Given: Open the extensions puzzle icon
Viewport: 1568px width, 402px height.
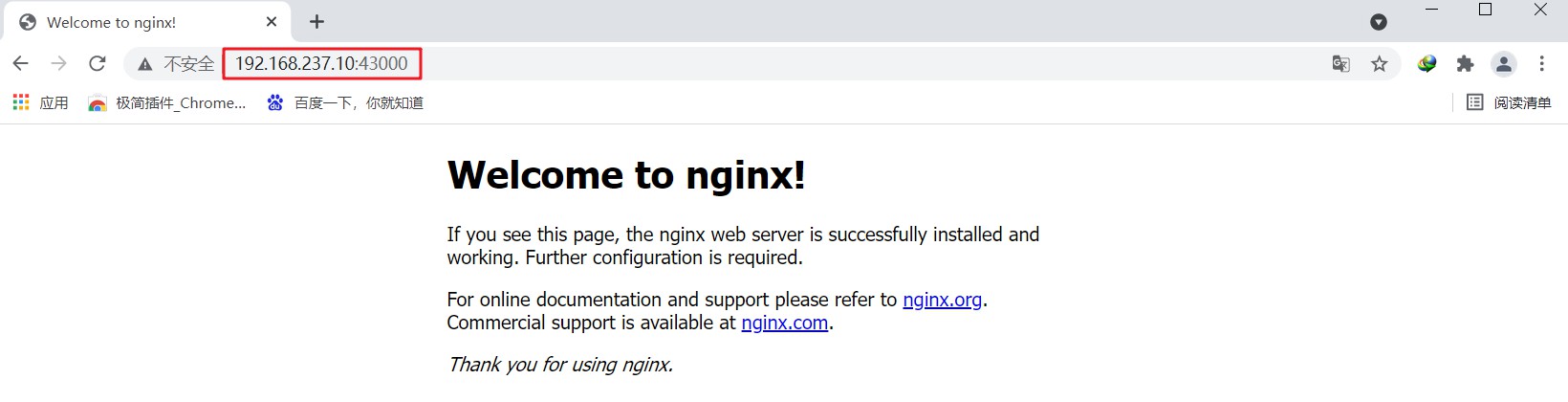Looking at the screenshot, I should 1465,64.
